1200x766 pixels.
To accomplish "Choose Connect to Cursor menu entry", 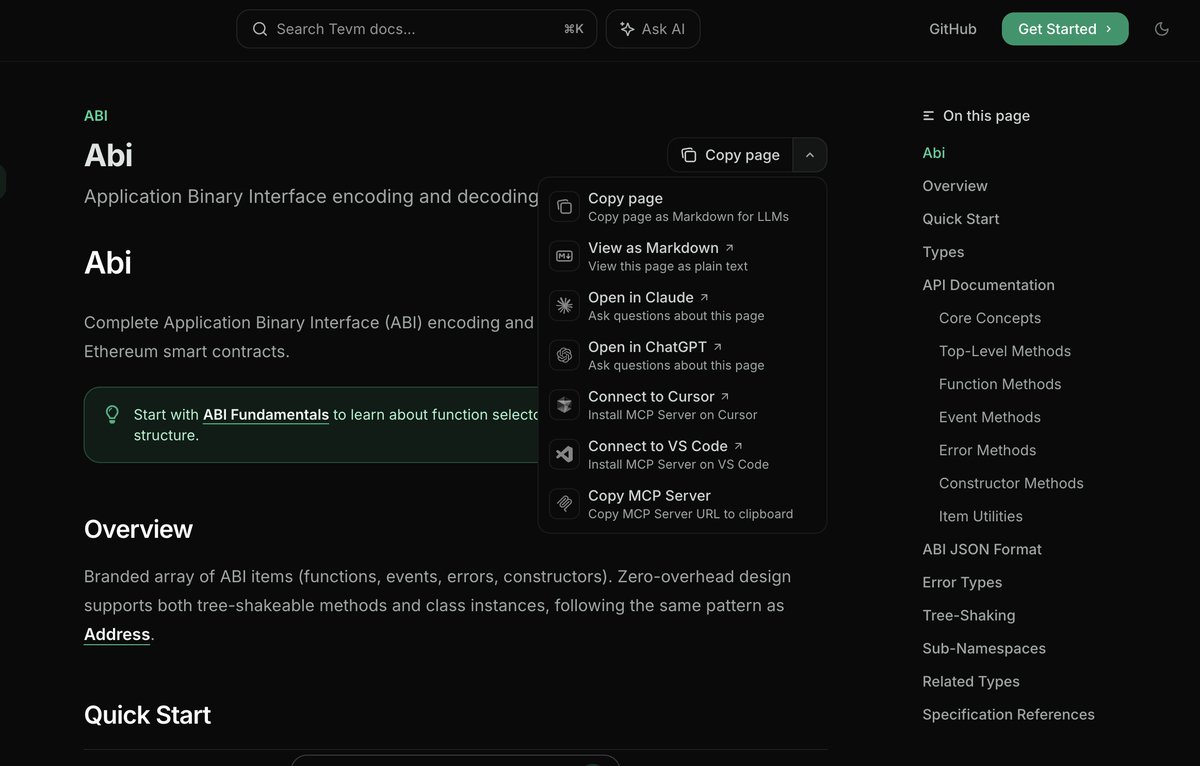I will [682, 405].
